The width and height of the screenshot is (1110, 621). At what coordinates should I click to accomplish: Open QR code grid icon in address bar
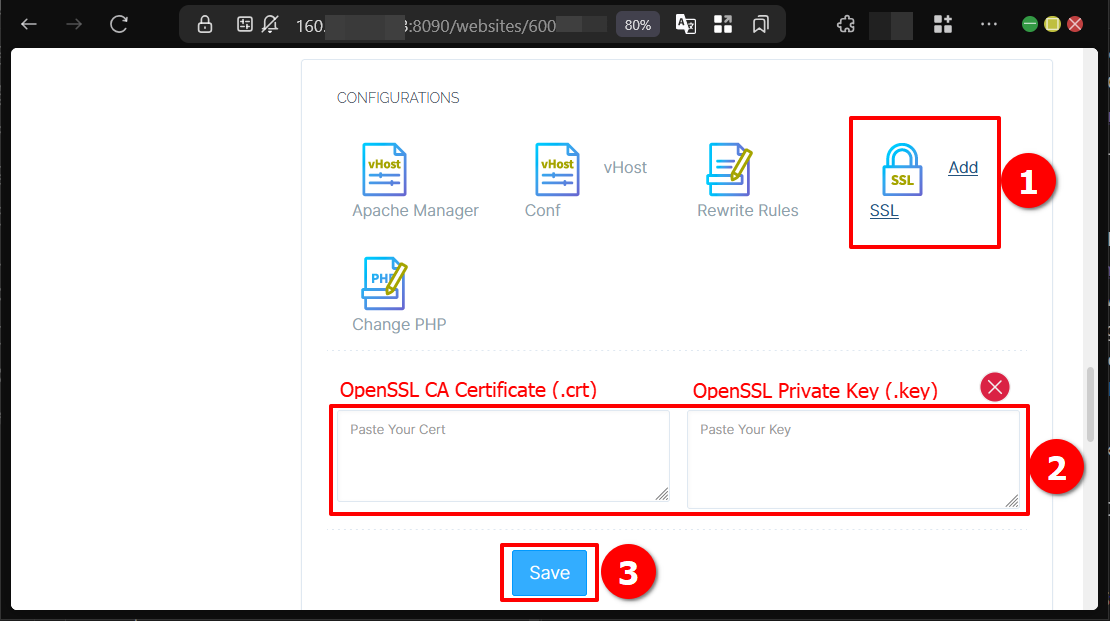coord(723,25)
